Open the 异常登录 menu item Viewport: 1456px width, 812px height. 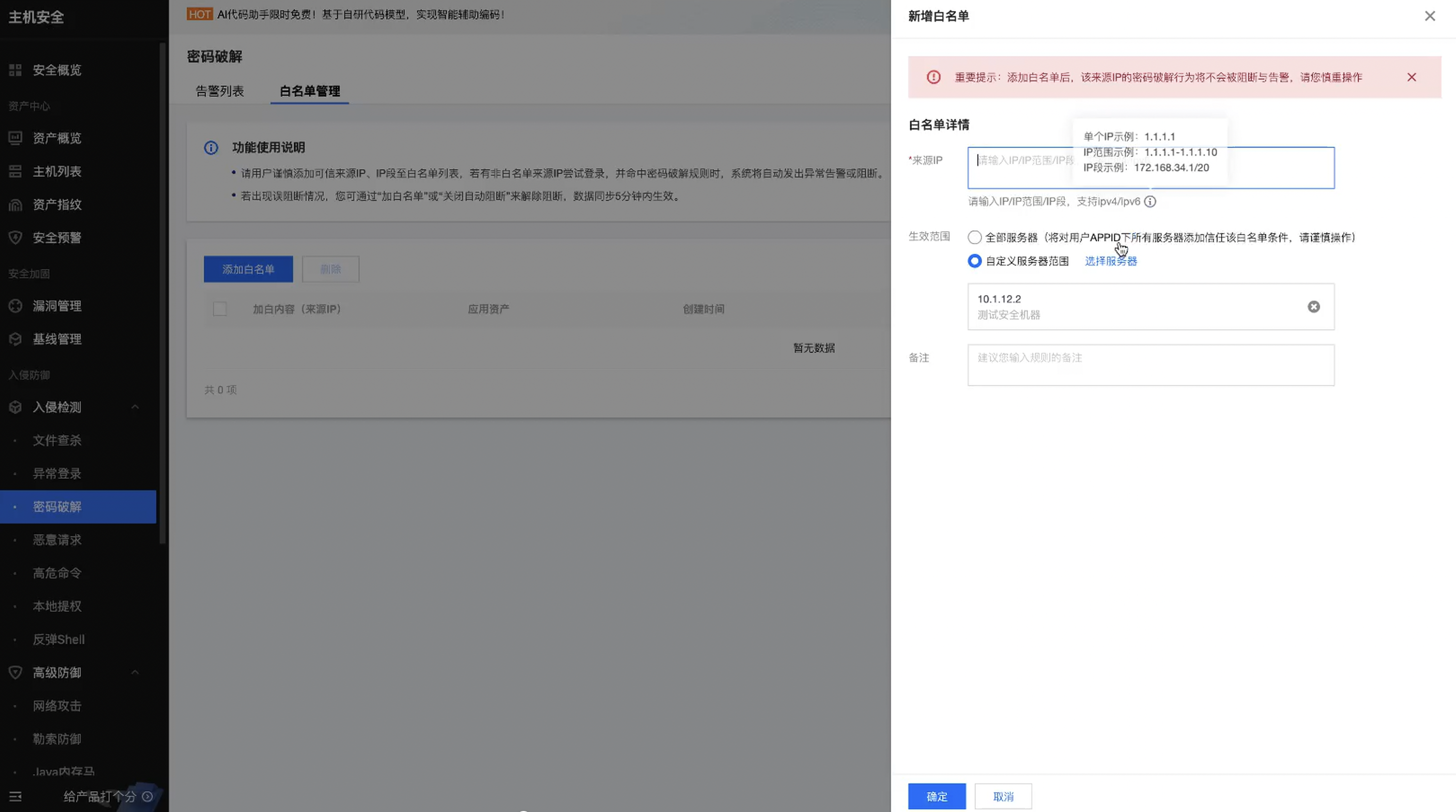coord(56,473)
